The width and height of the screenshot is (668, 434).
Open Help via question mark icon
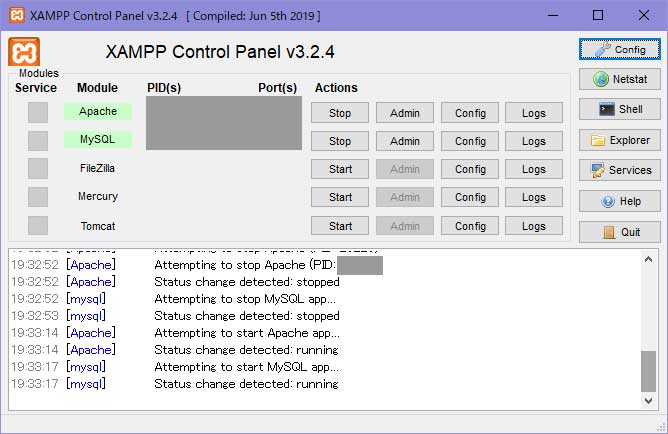[x=619, y=201]
